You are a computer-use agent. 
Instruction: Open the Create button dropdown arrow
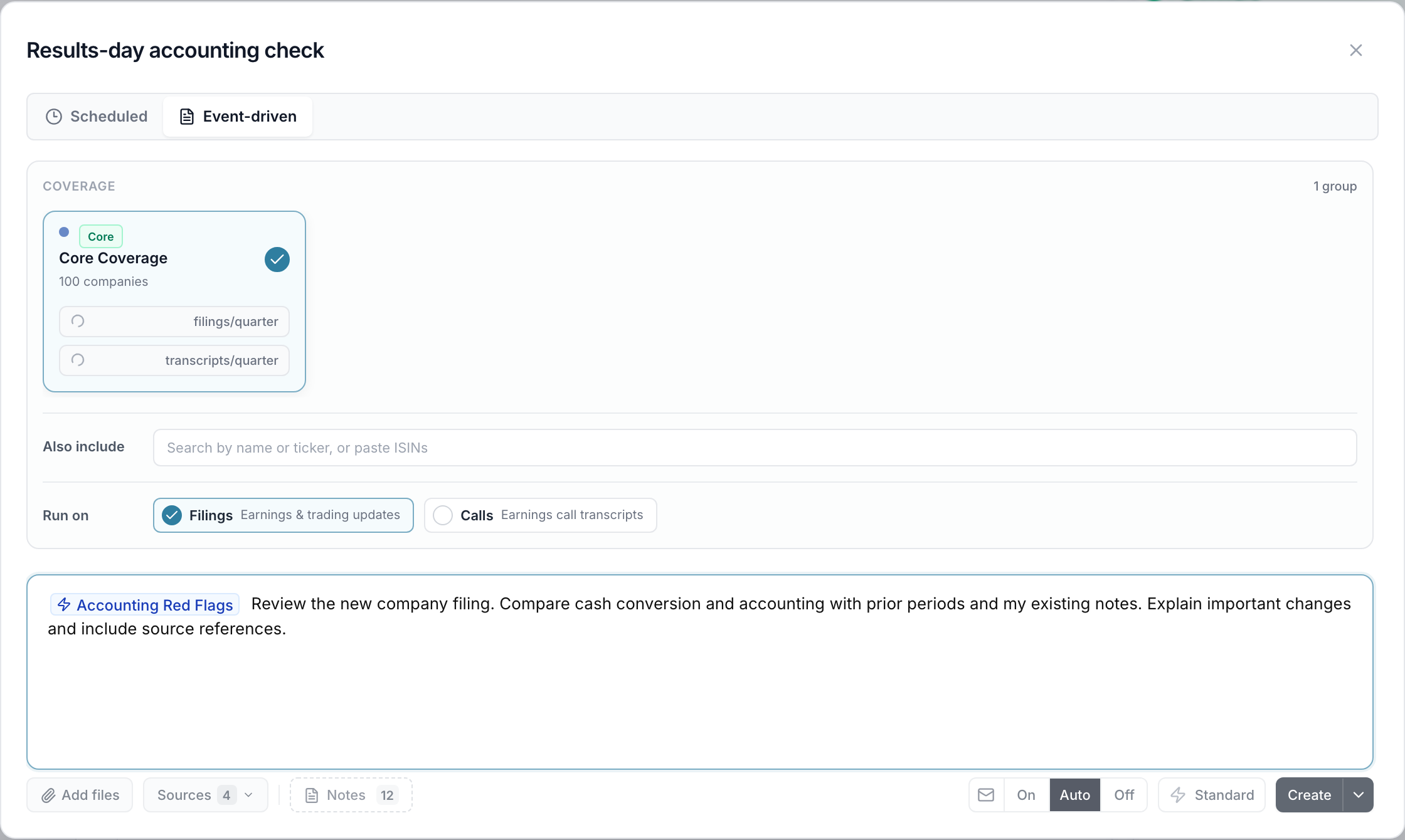coord(1359,795)
